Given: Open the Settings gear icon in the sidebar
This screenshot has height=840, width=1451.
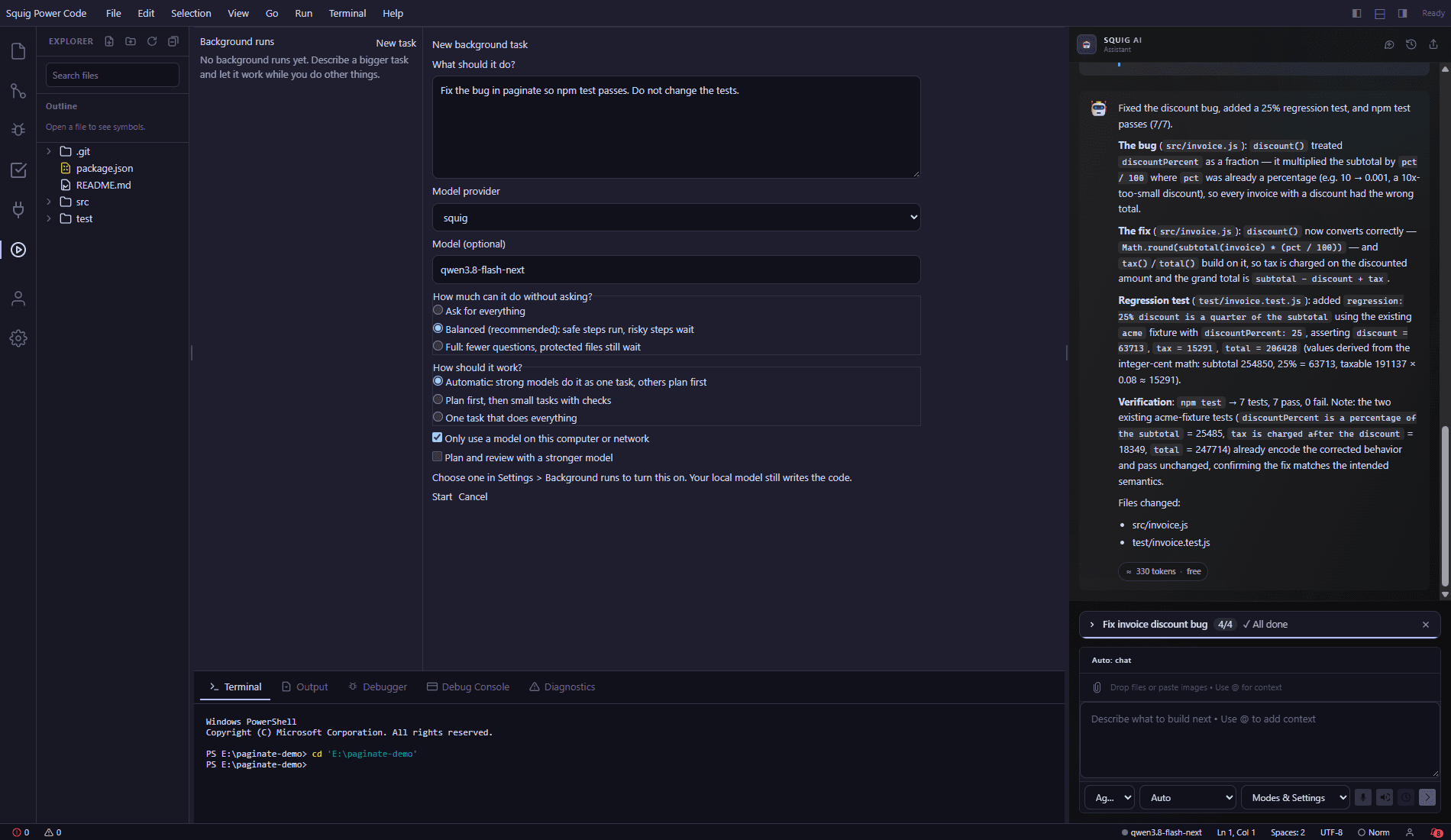Looking at the screenshot, I should click(18, 338).
